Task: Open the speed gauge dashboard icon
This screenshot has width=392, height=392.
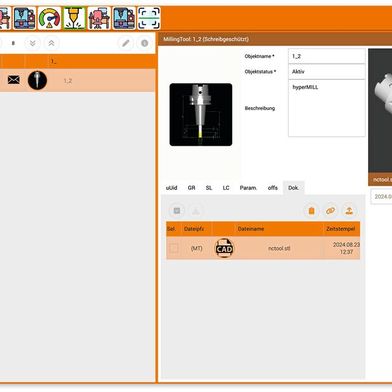Action: tap(49, 18)
